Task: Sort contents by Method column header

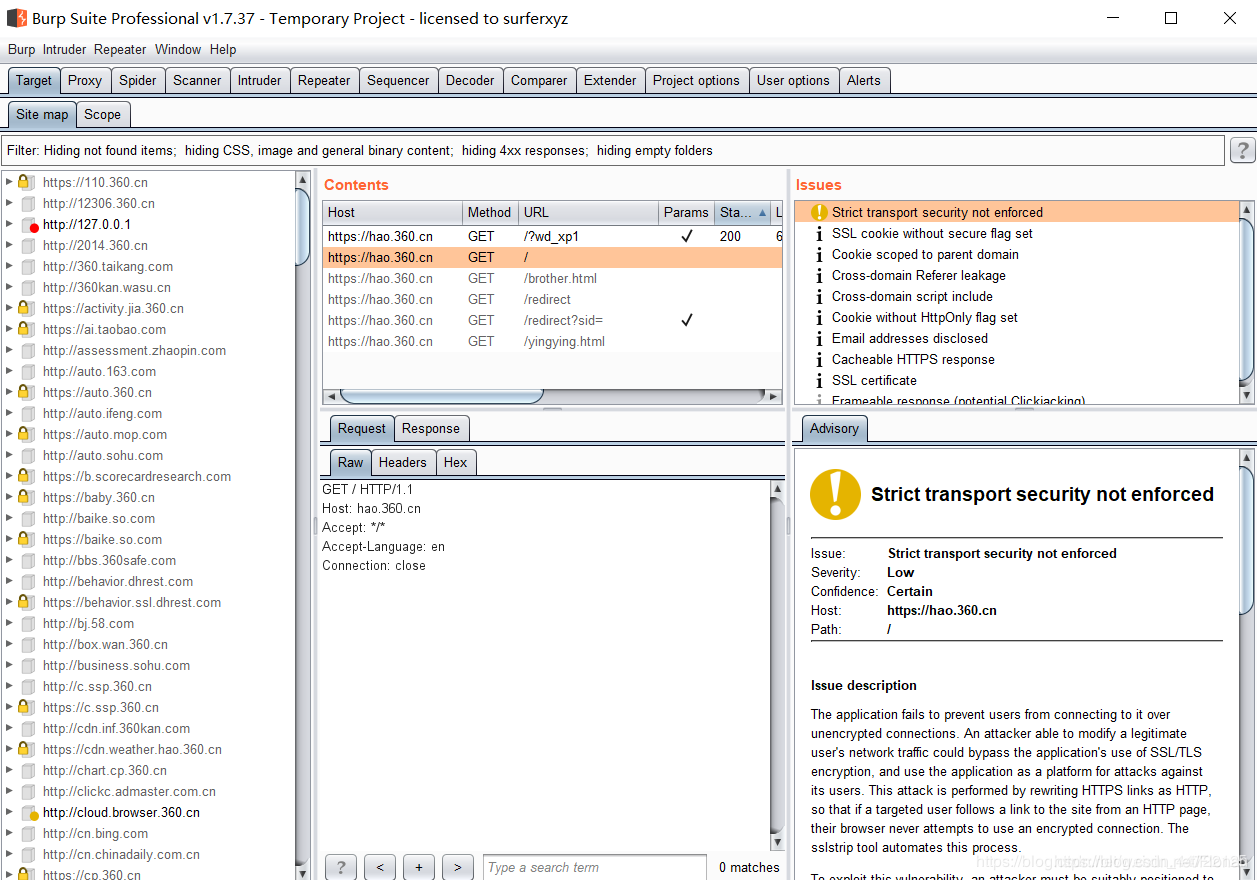Action: (x=490, y=212)
